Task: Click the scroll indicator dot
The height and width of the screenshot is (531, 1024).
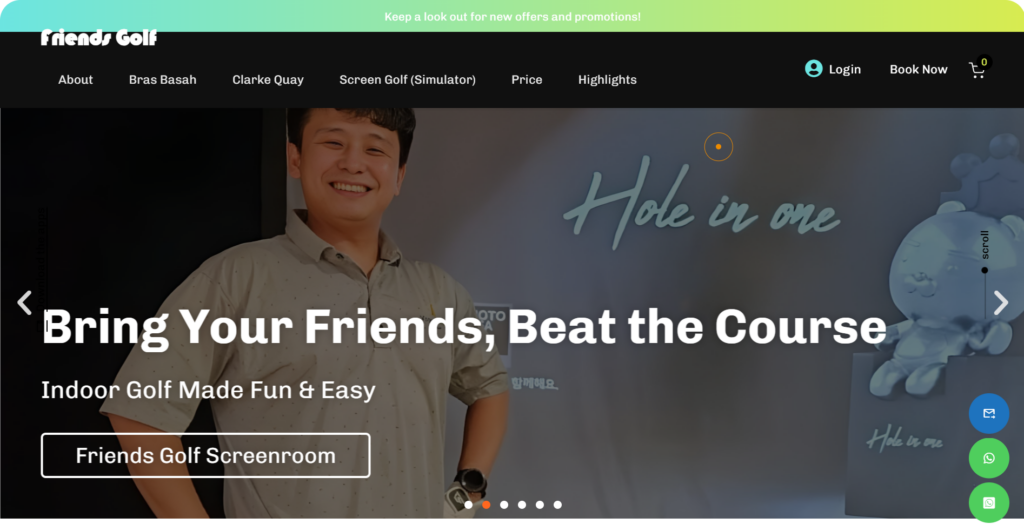Action: tap(985, 270)
